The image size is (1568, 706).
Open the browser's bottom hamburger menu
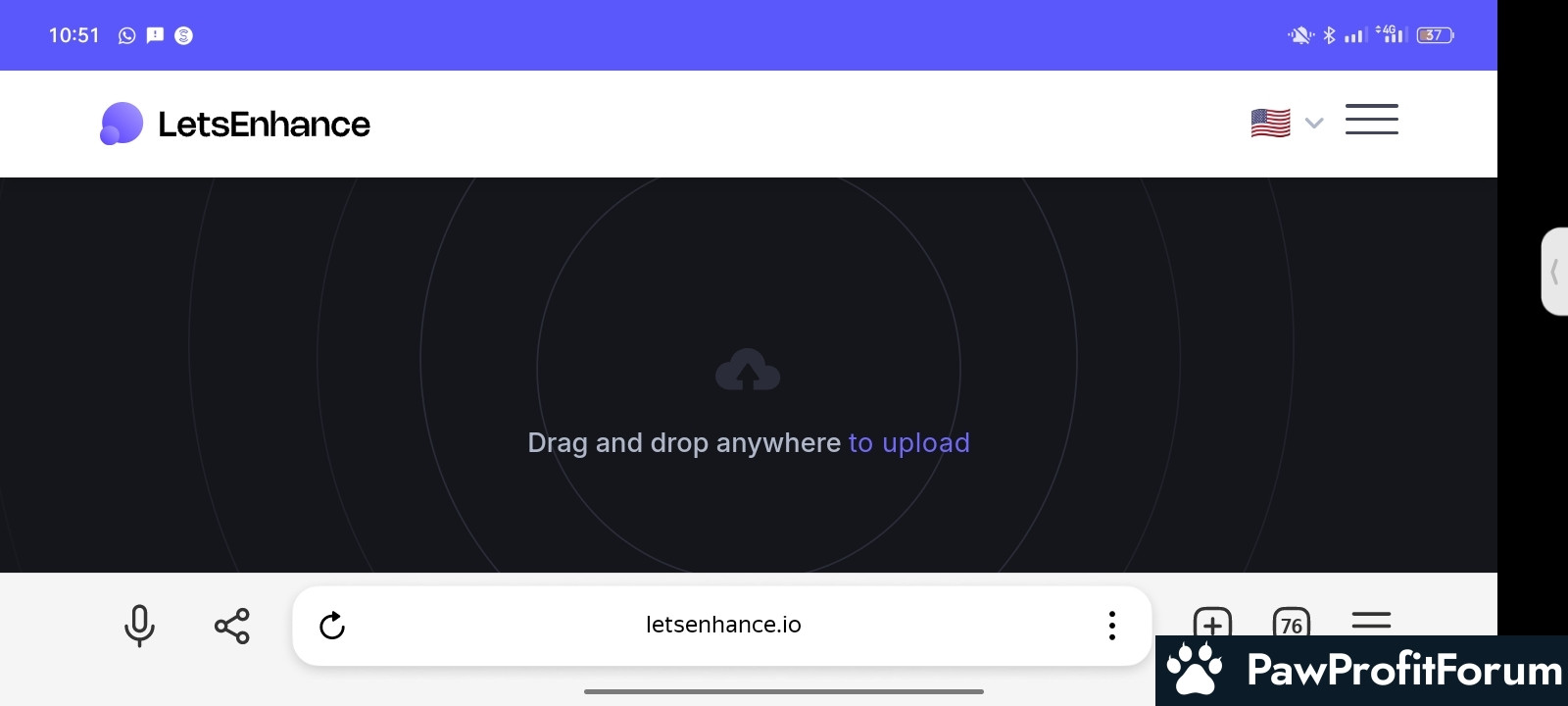[x=1371, y=621]
